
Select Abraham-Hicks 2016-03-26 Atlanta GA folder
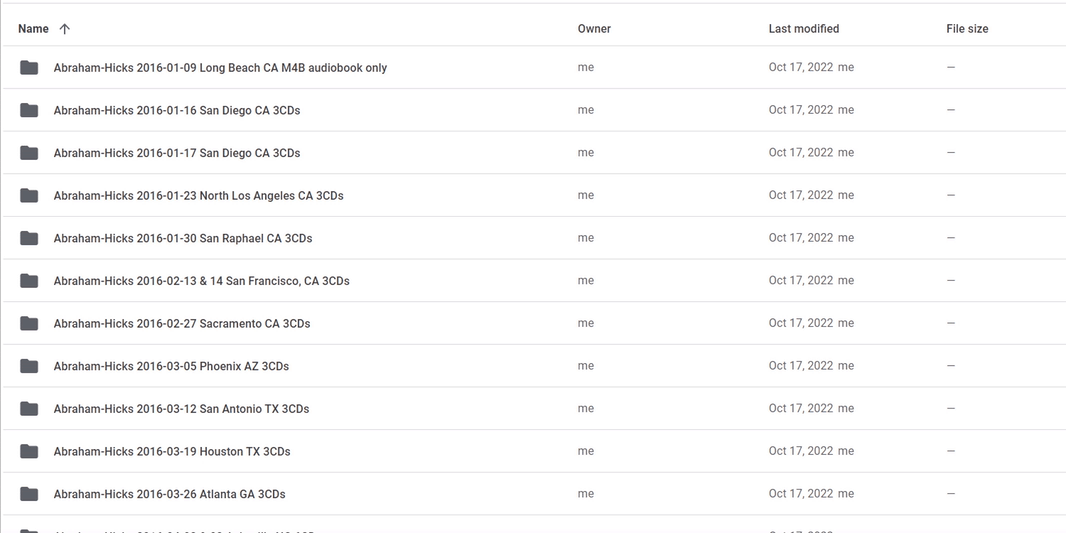pos(169,494)
